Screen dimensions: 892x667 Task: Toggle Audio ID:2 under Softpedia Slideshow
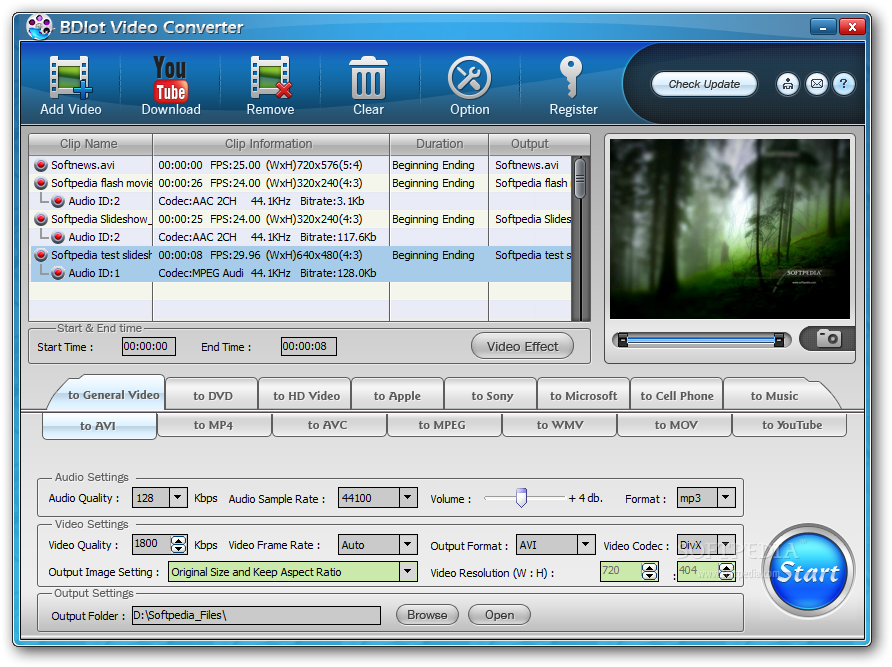[57, 237]
